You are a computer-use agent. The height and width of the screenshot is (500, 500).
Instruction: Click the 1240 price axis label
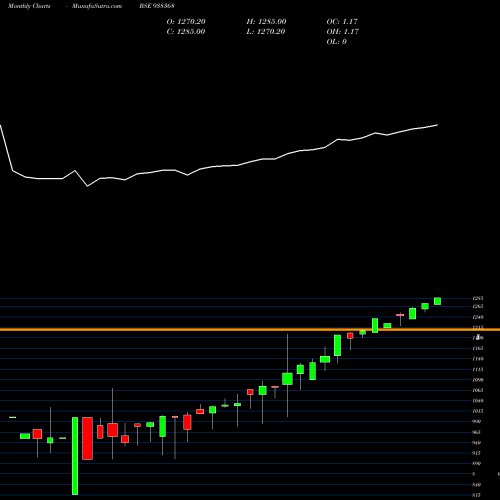click(x=478, y=317)
